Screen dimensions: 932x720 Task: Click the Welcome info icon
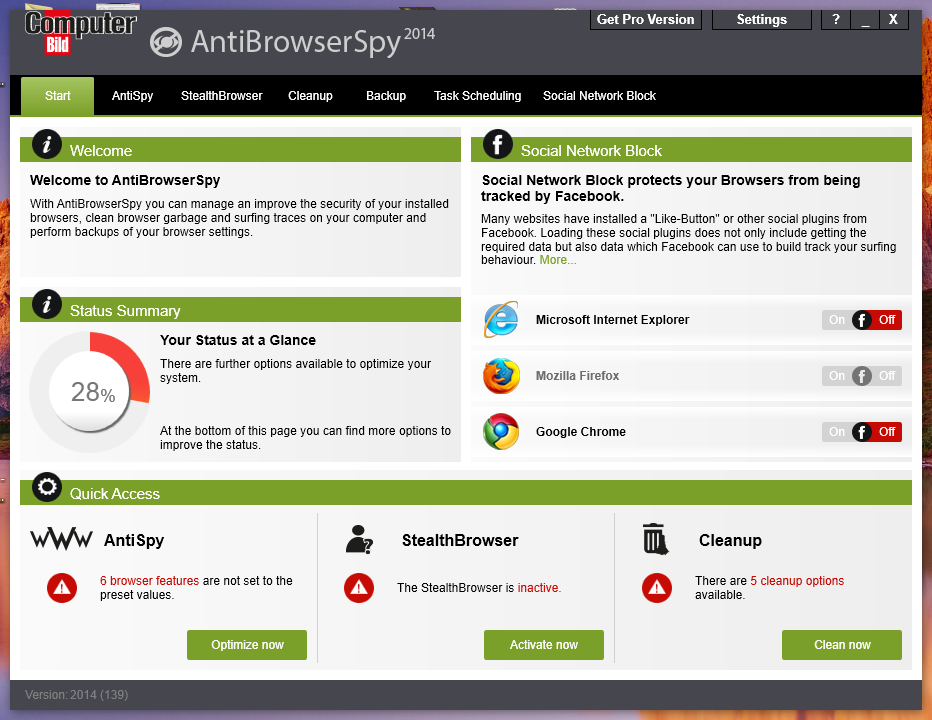pos(47,144)
